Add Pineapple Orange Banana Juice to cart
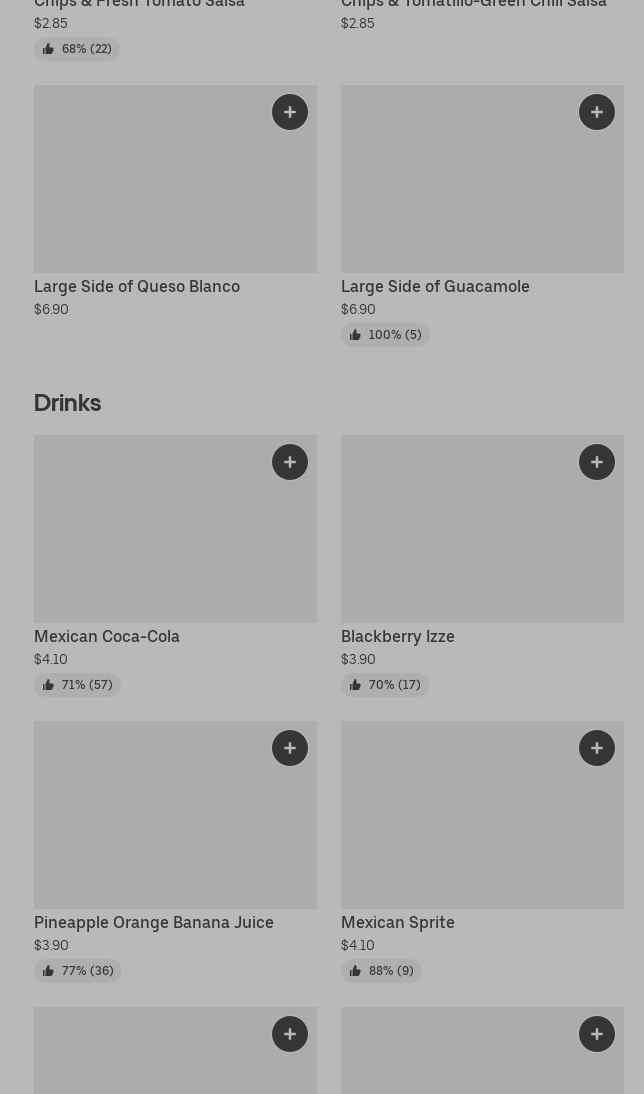The width and height of the screenshot is (644, 1094). coord(290,748)
